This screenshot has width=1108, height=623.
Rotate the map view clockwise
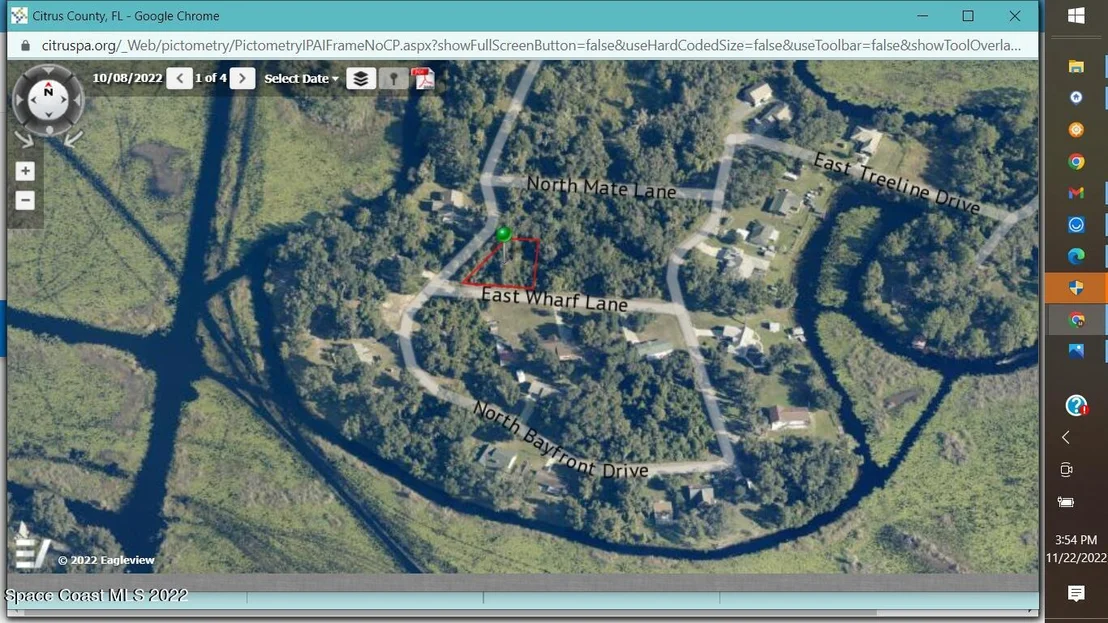click(73, 139)
